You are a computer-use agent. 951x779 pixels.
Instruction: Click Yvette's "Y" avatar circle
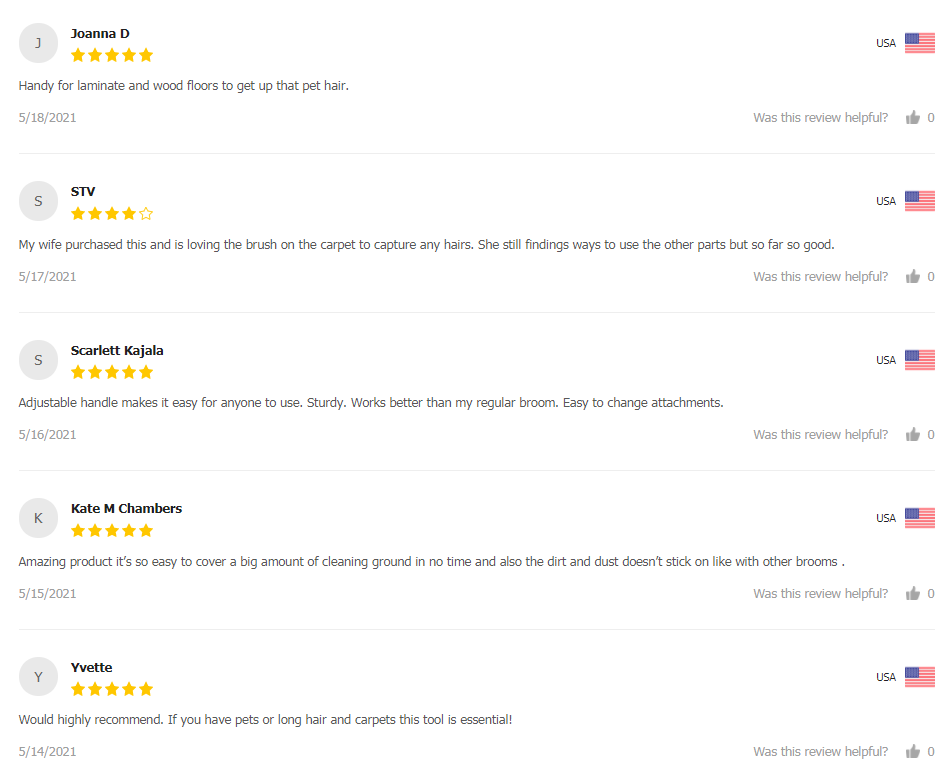(38, 677)
